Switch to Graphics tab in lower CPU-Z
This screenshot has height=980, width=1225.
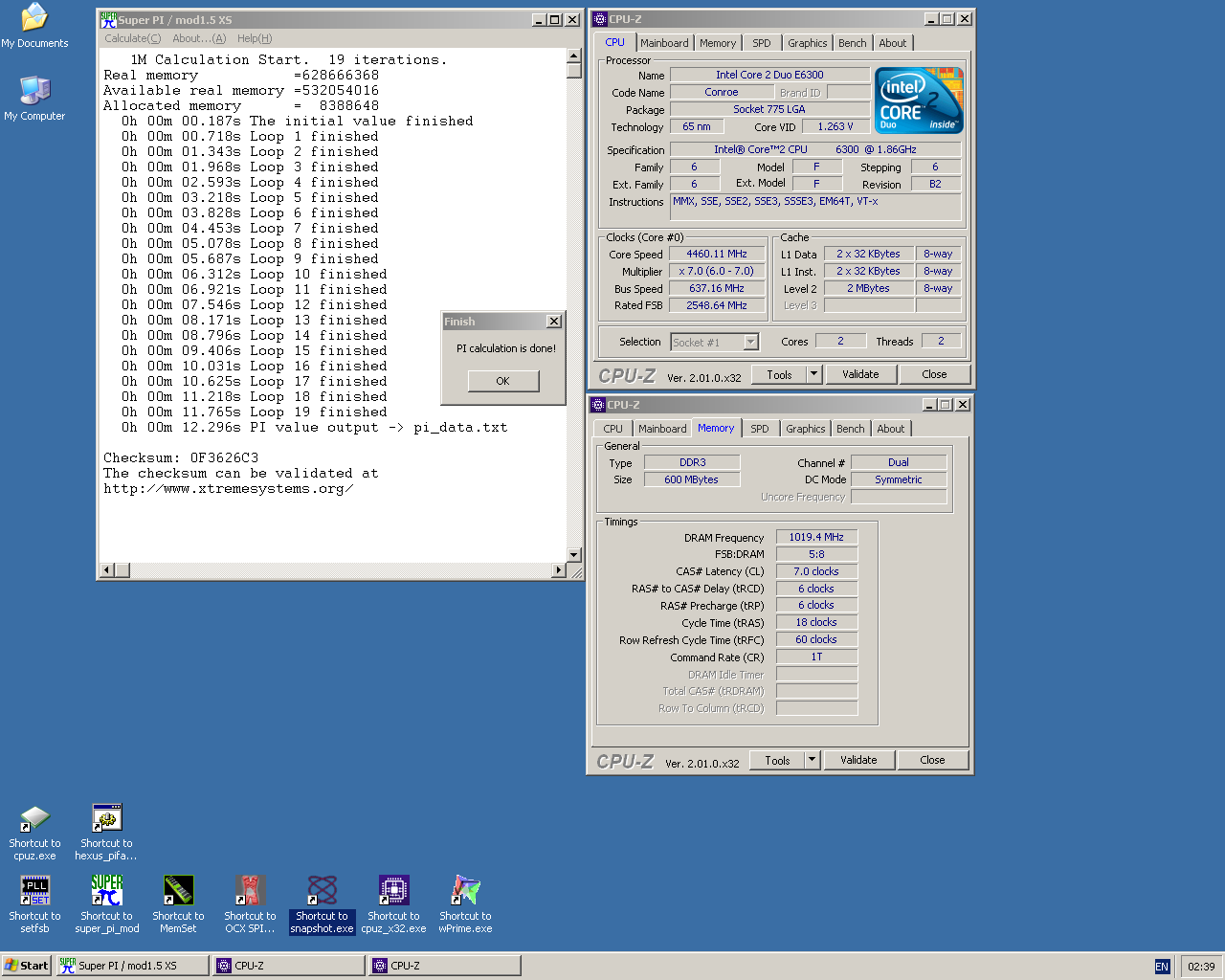tap(806, 429)
